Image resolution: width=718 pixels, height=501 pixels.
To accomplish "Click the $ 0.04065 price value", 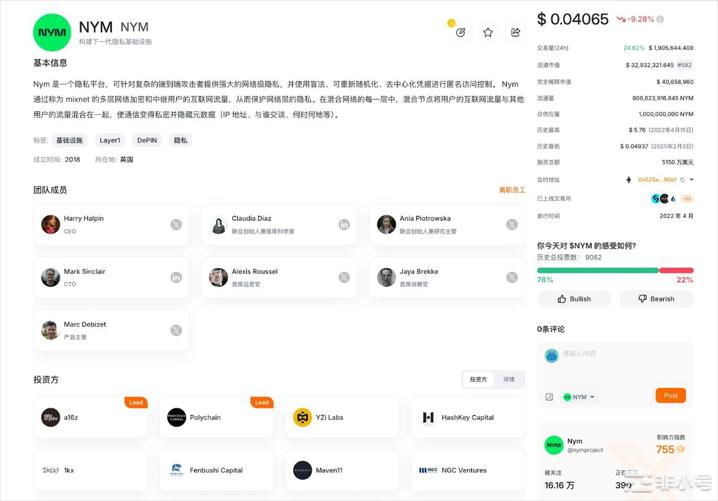I will 573,19.
